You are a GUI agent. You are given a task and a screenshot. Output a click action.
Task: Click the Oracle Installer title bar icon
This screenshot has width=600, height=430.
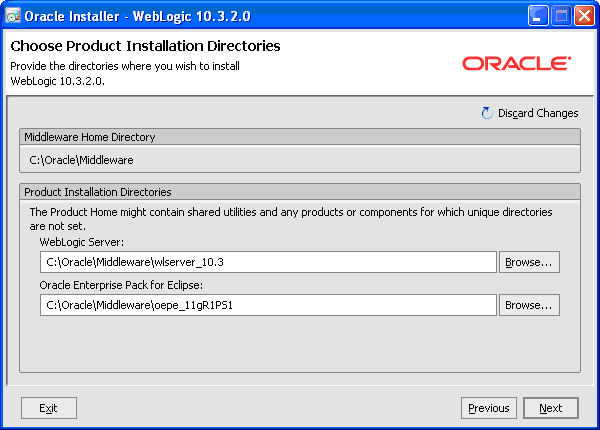[13, 16]
